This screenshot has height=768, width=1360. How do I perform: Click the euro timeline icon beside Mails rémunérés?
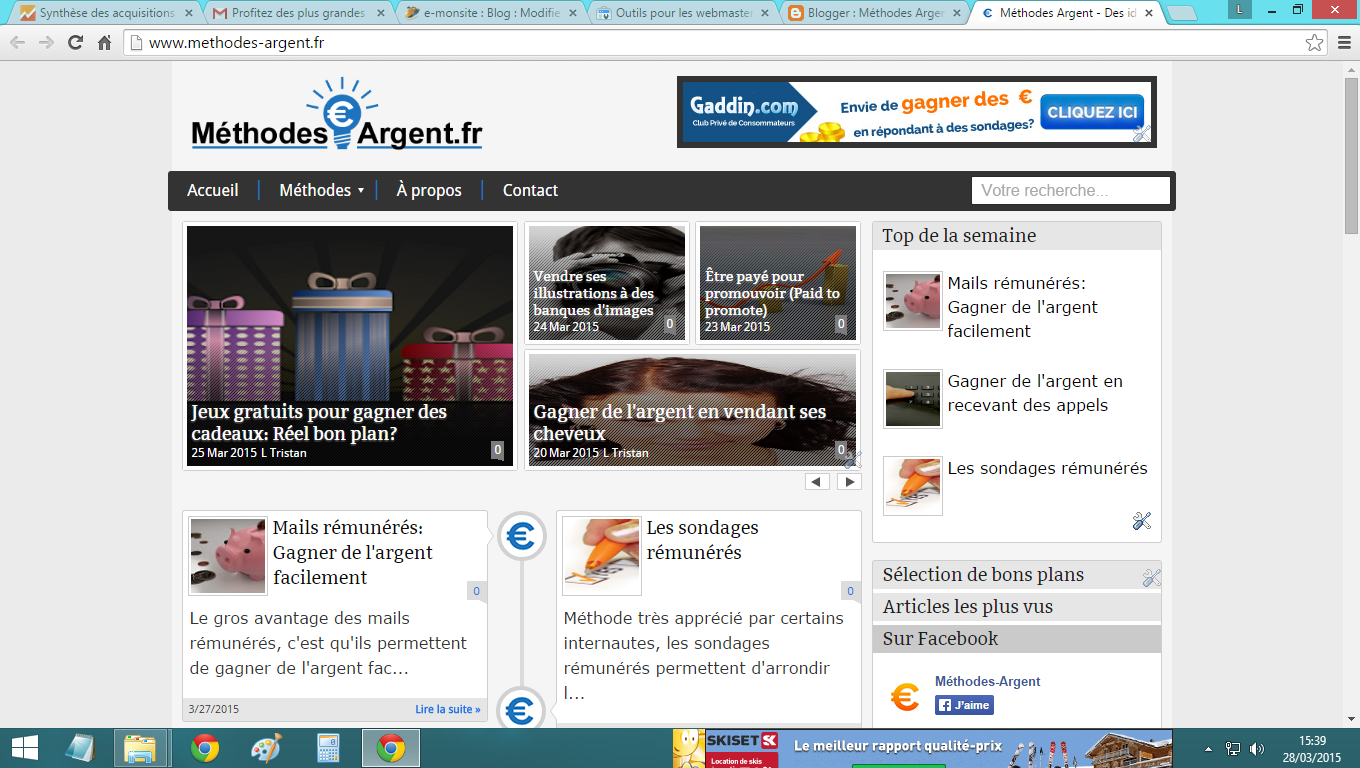pyautogui.click(x=521, y=537)
